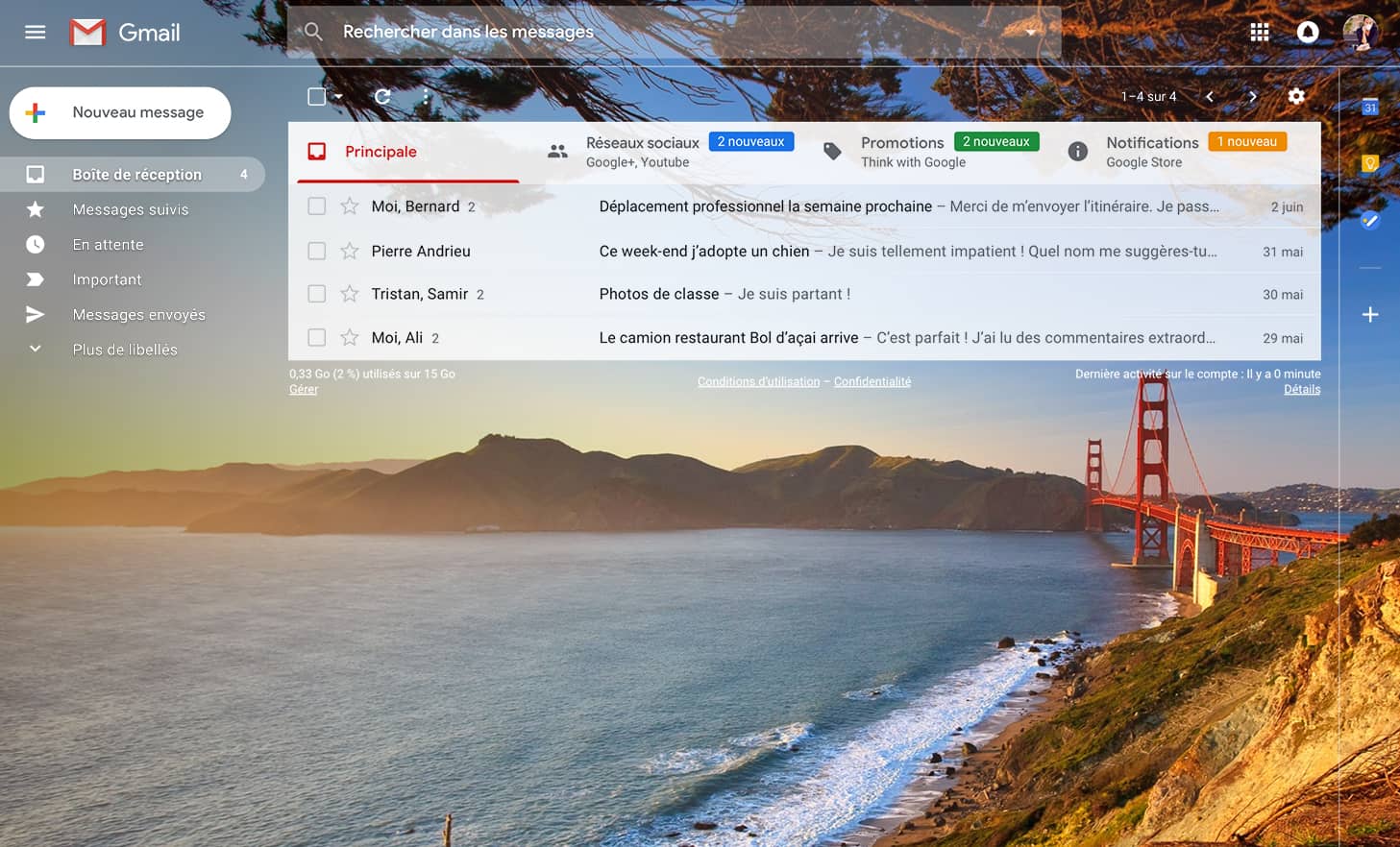Screen dimensions: 1400x847
Task: Open Déplacement professionnel la semaine prochaine email
Action: (804, 206)
